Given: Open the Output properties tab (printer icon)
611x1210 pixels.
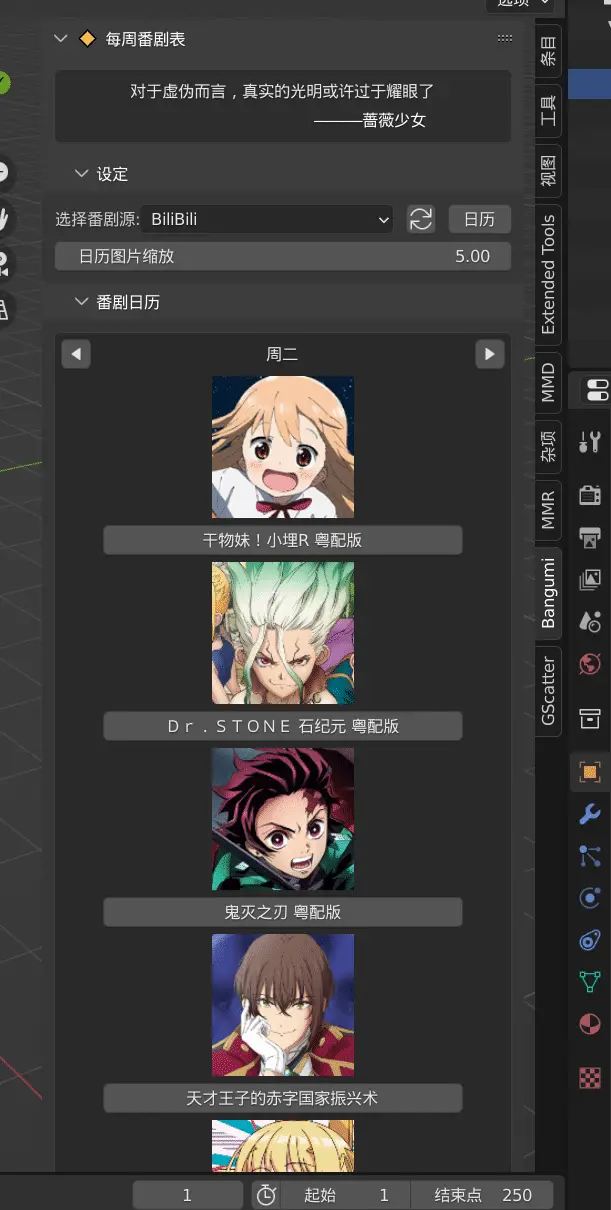Looking at the screenshot, I should 590,538.
